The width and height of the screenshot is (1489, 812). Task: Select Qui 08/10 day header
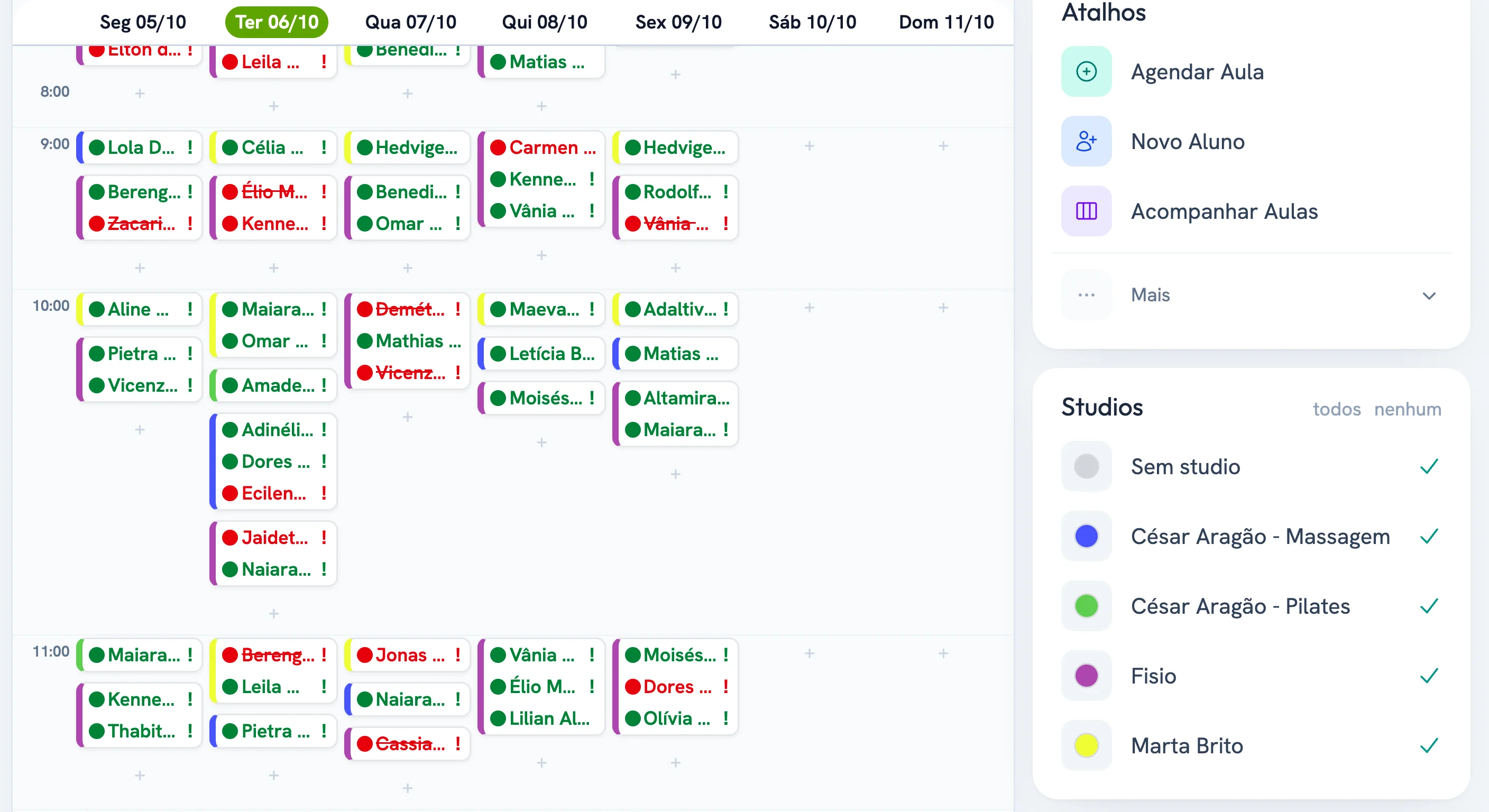point(545,22)
